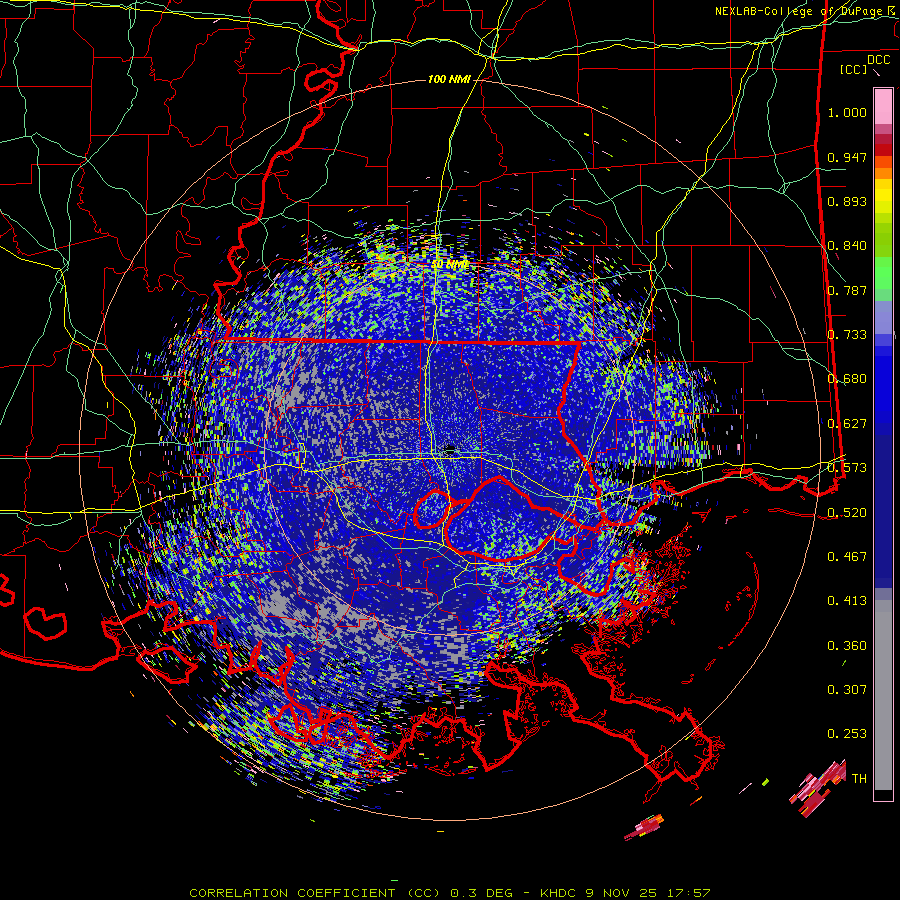
Task: Click the [CC] legend title
Action: (x=853, y=69)
